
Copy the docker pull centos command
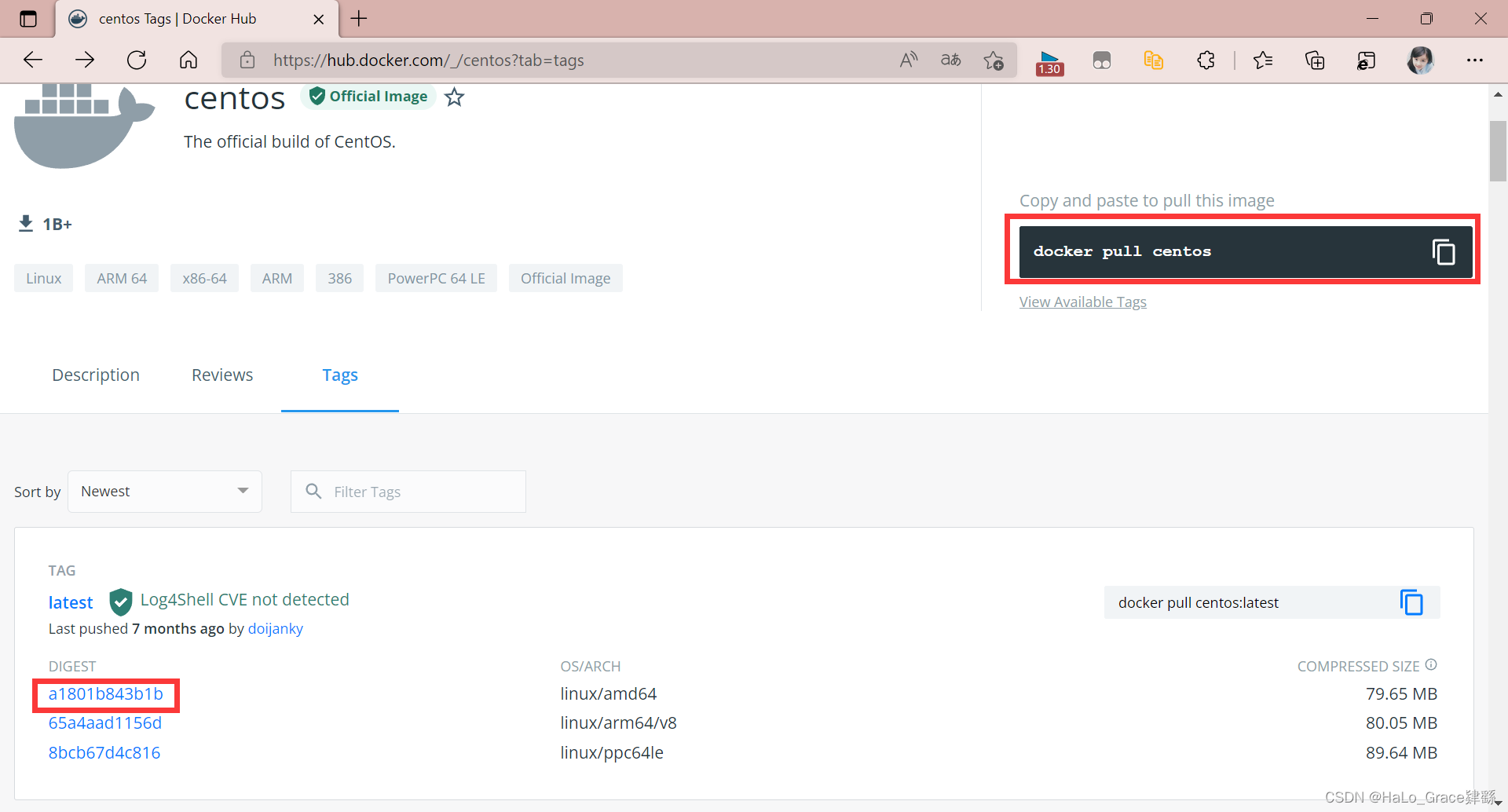pos(1444,251)
